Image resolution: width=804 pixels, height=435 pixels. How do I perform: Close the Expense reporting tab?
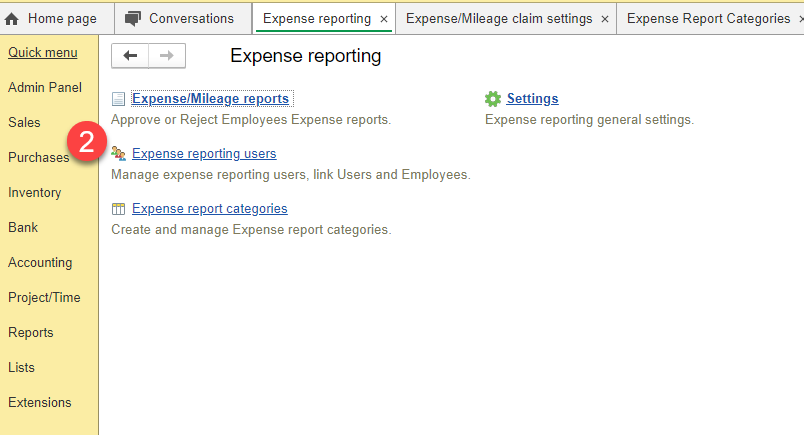[x=384, y=19]
